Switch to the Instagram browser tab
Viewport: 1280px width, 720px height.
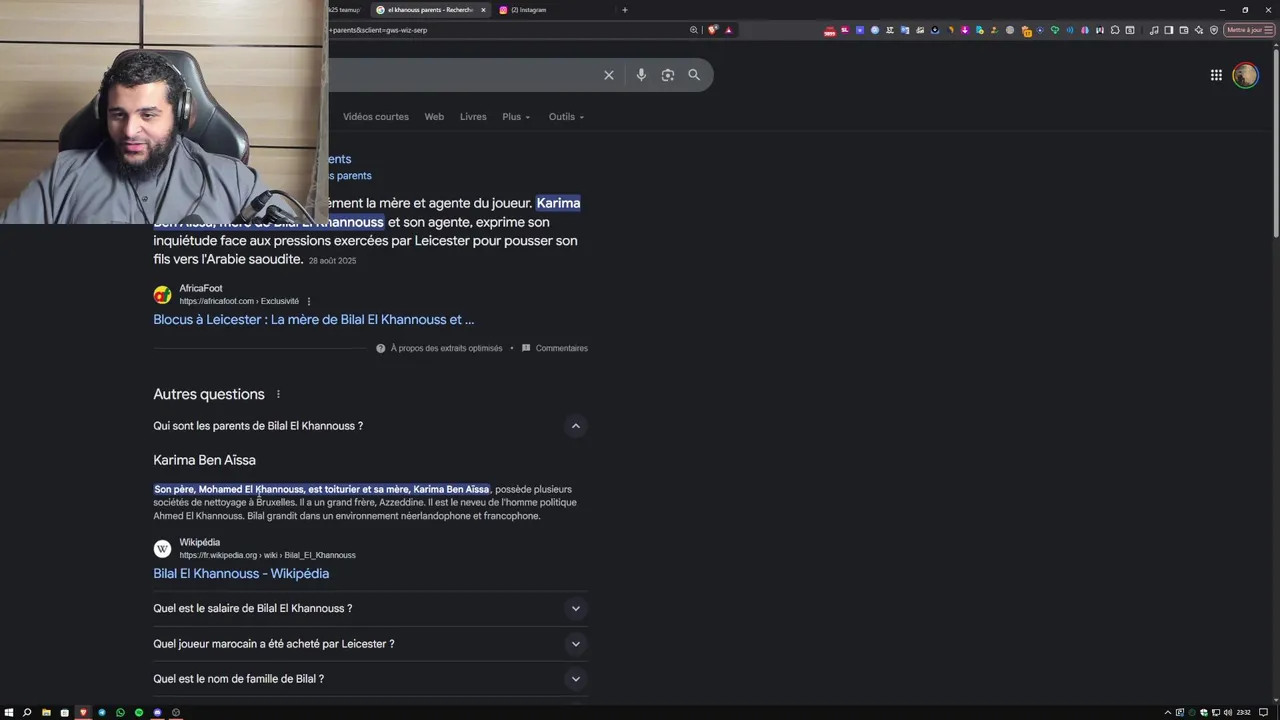click(538, 10)
